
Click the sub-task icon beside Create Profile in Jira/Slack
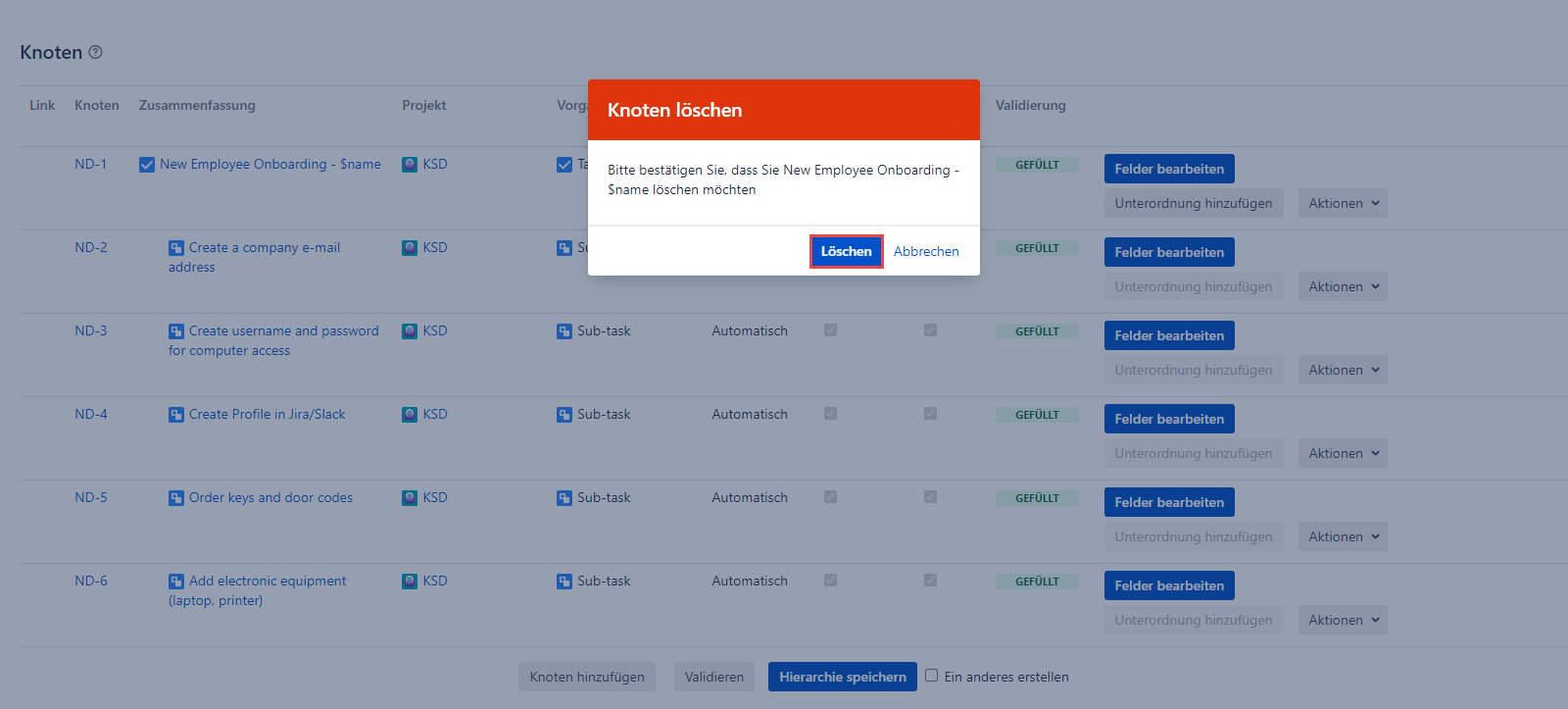click(x=176, y=415)
